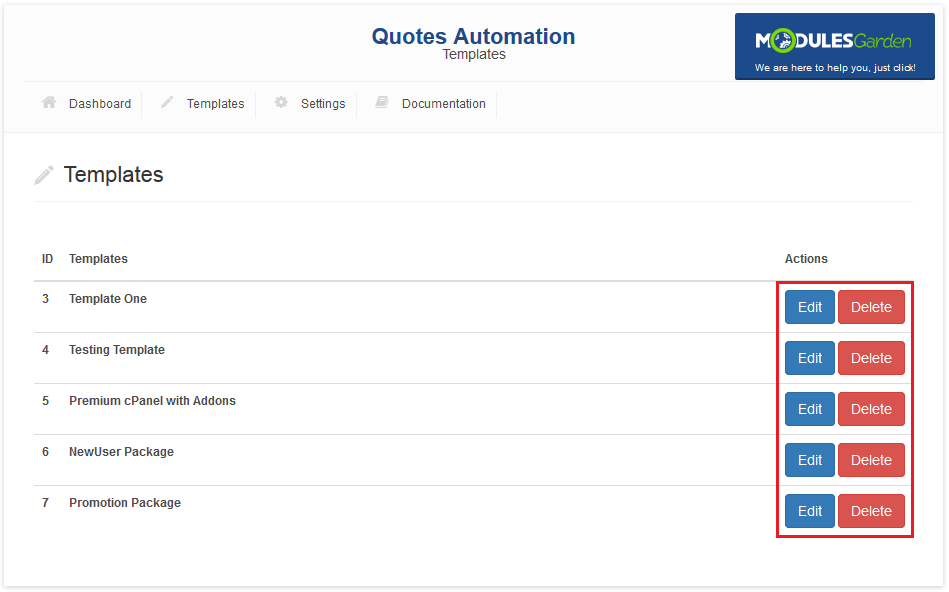The height and width of the screenshot is (592, 949).
Task: Delete the Template One entry
Action: [x=871, y=307]
